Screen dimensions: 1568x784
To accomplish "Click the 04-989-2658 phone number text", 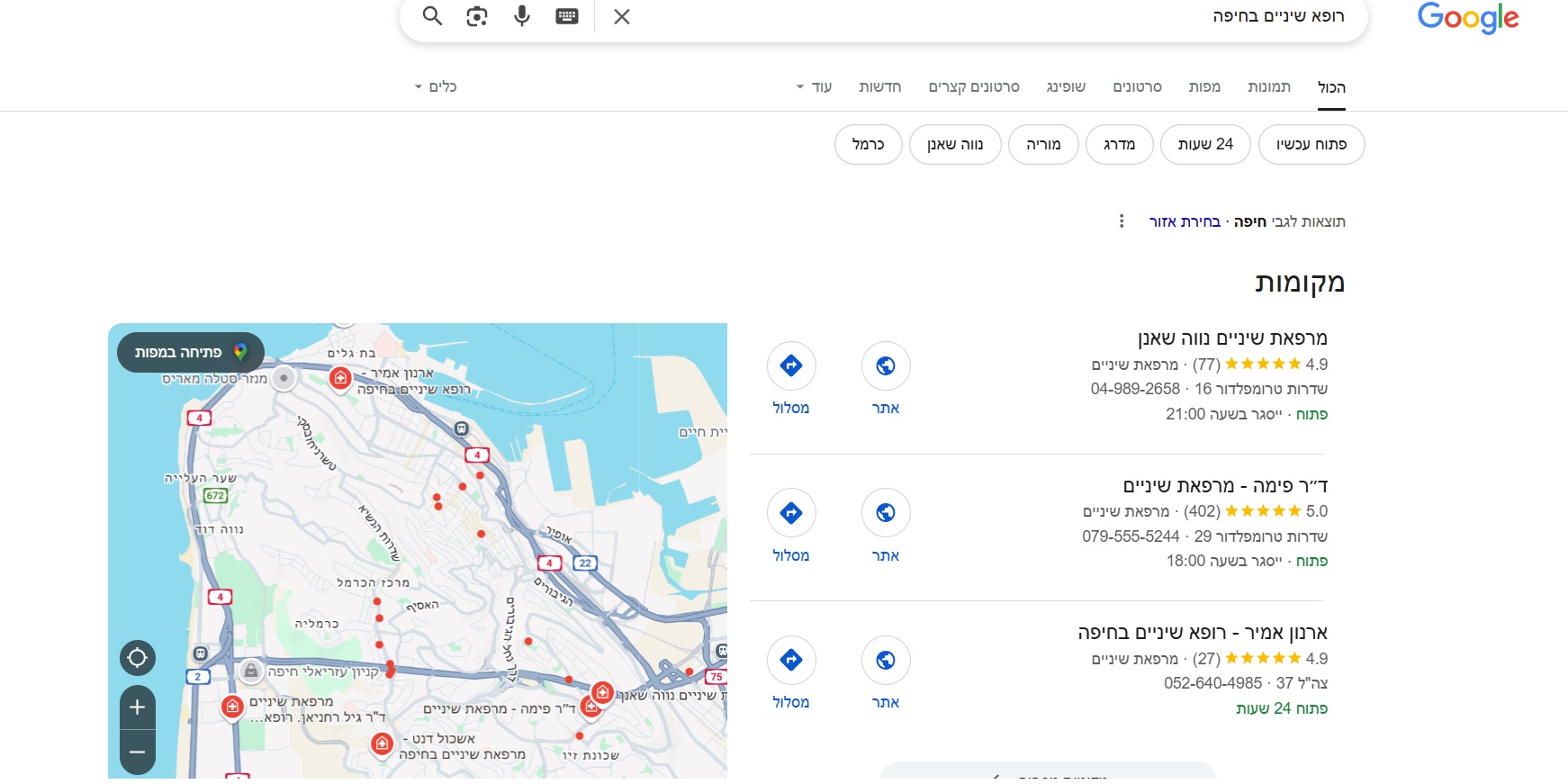I will (x=1135, y=389).
